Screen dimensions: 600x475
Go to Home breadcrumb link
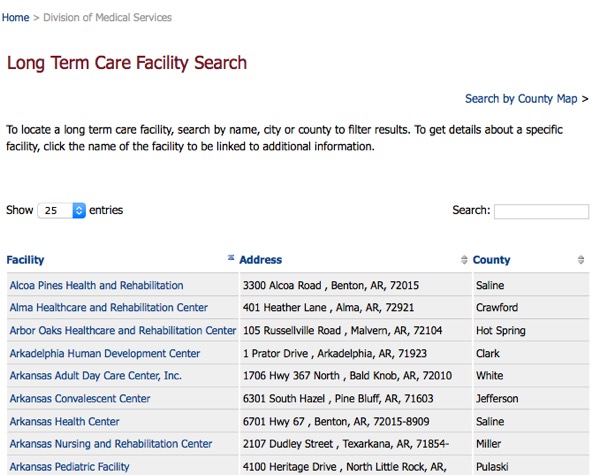tap(15, 18)
